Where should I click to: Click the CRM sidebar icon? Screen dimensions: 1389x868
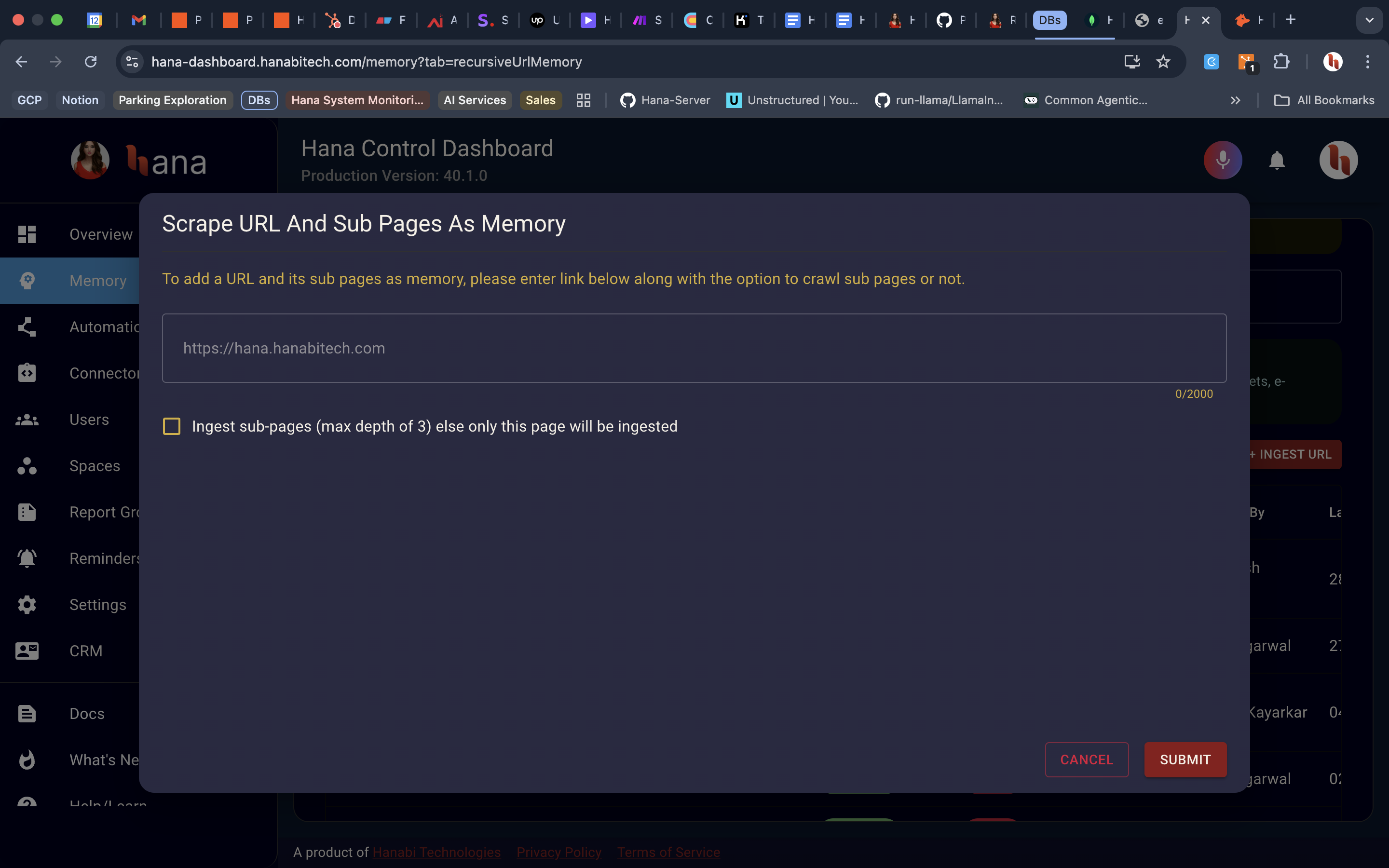tap(27, 651)
